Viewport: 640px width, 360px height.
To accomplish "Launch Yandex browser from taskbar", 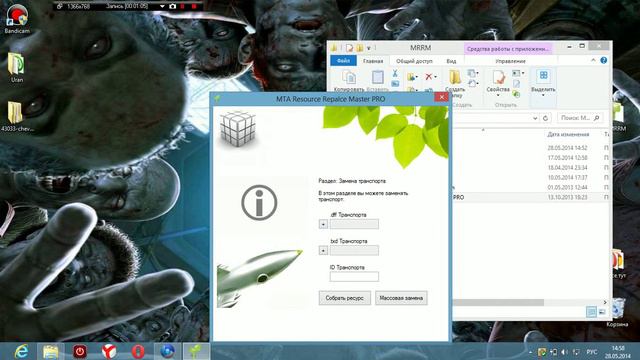I will (x=109, y=351).
